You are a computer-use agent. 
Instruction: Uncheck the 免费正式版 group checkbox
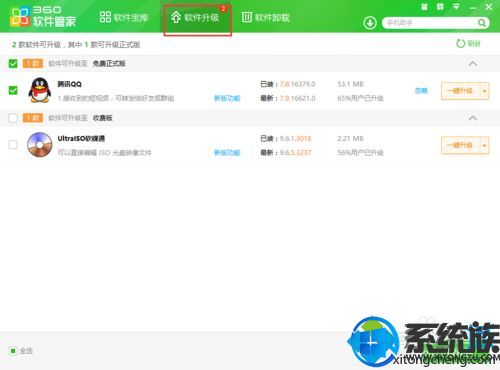(x=13, y=63)
